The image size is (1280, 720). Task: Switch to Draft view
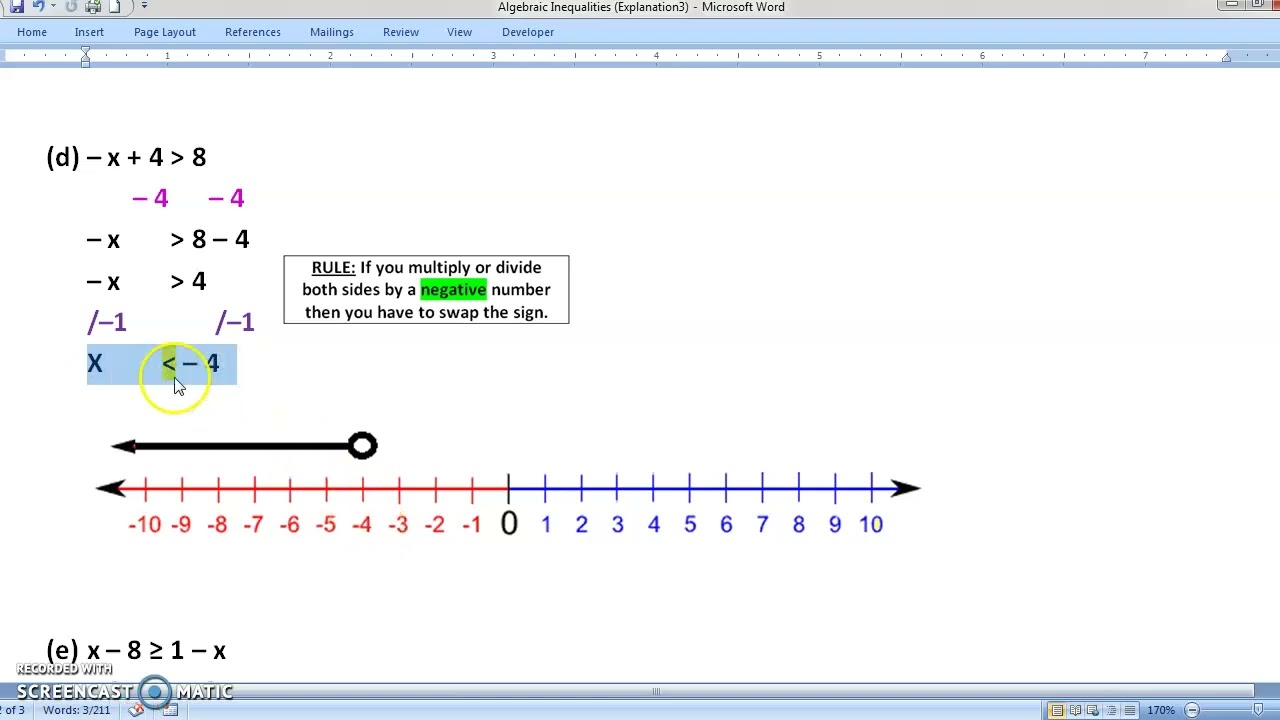tap(1129, 710)
